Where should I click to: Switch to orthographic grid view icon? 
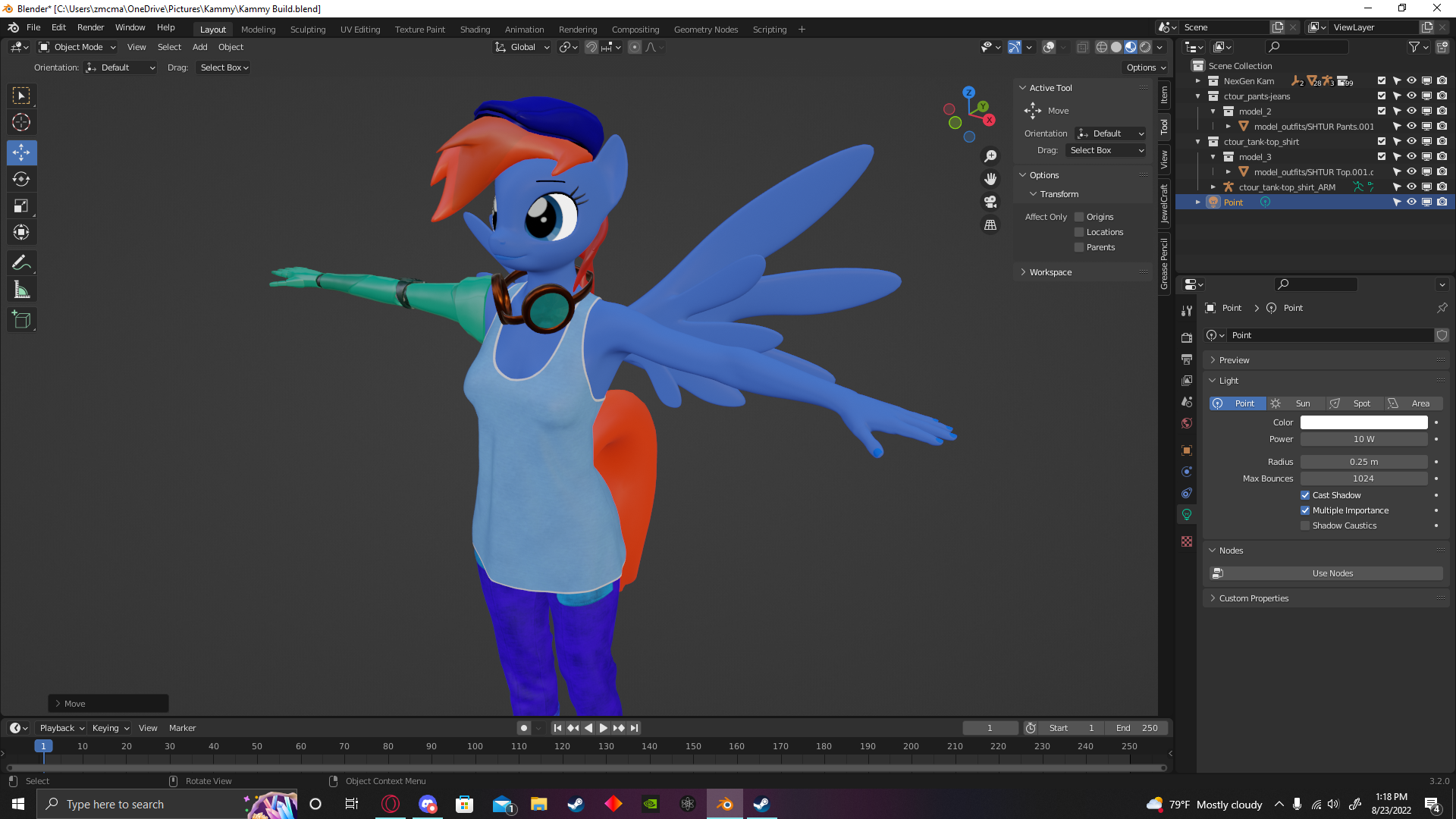point(990,225)
